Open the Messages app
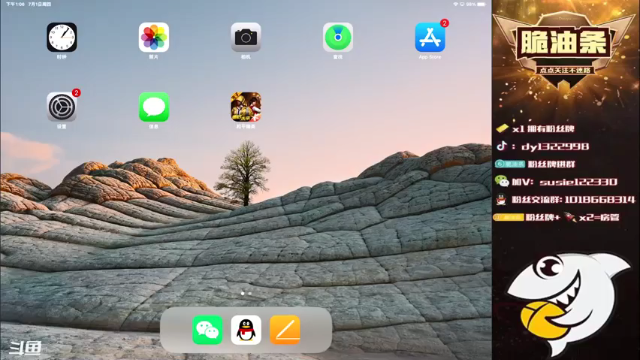The height and width of the screenshot is (360, 640). point(154,107)
